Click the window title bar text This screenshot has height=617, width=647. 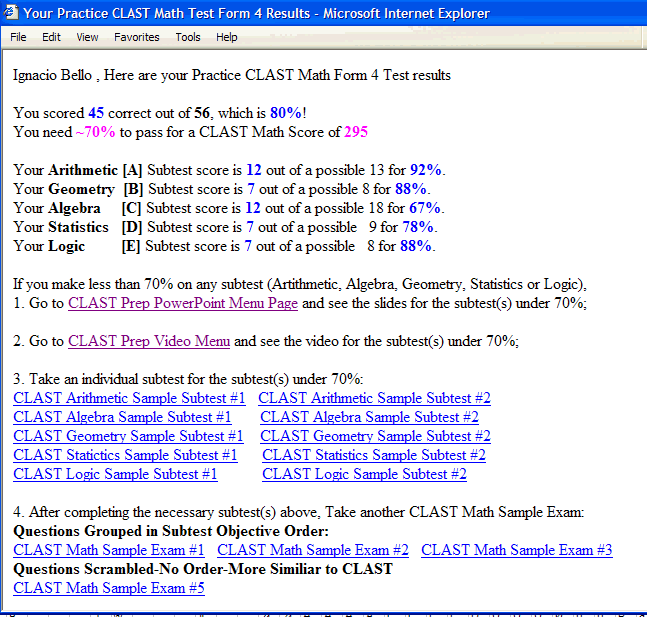pos(257,13)
